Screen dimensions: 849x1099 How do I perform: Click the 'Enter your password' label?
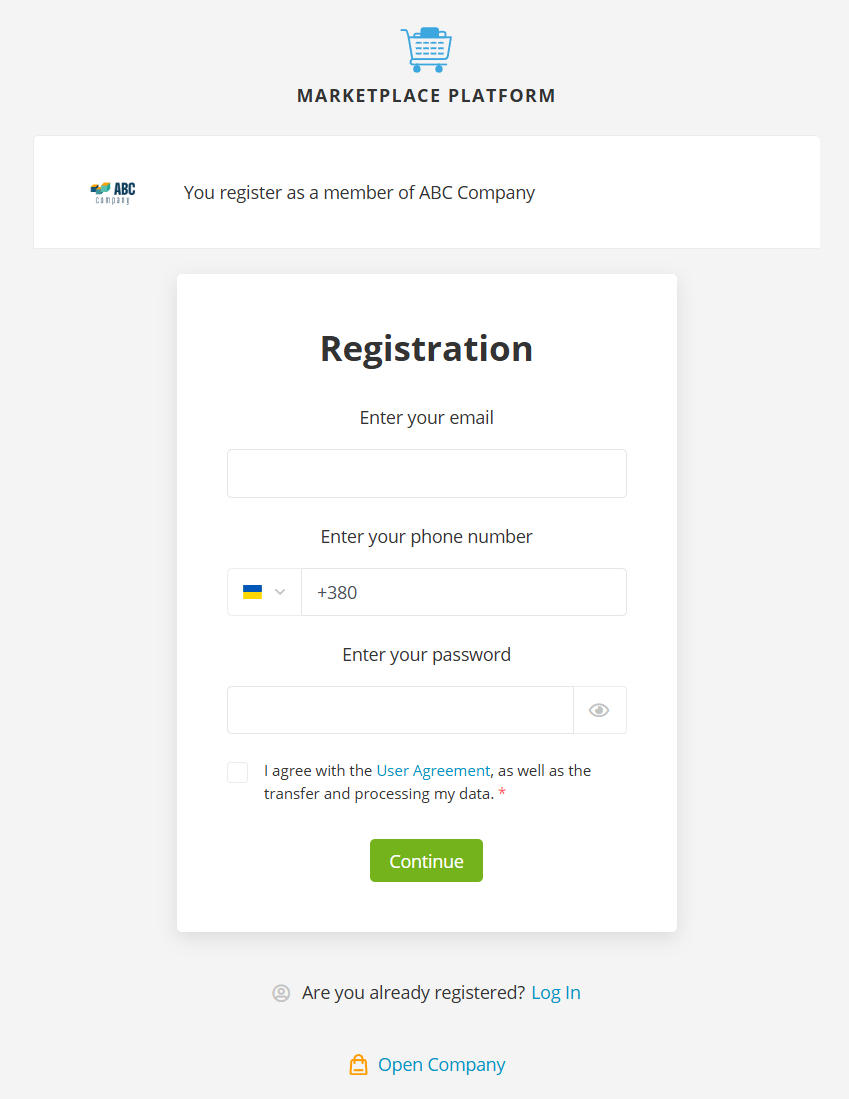tap(426, 655)
